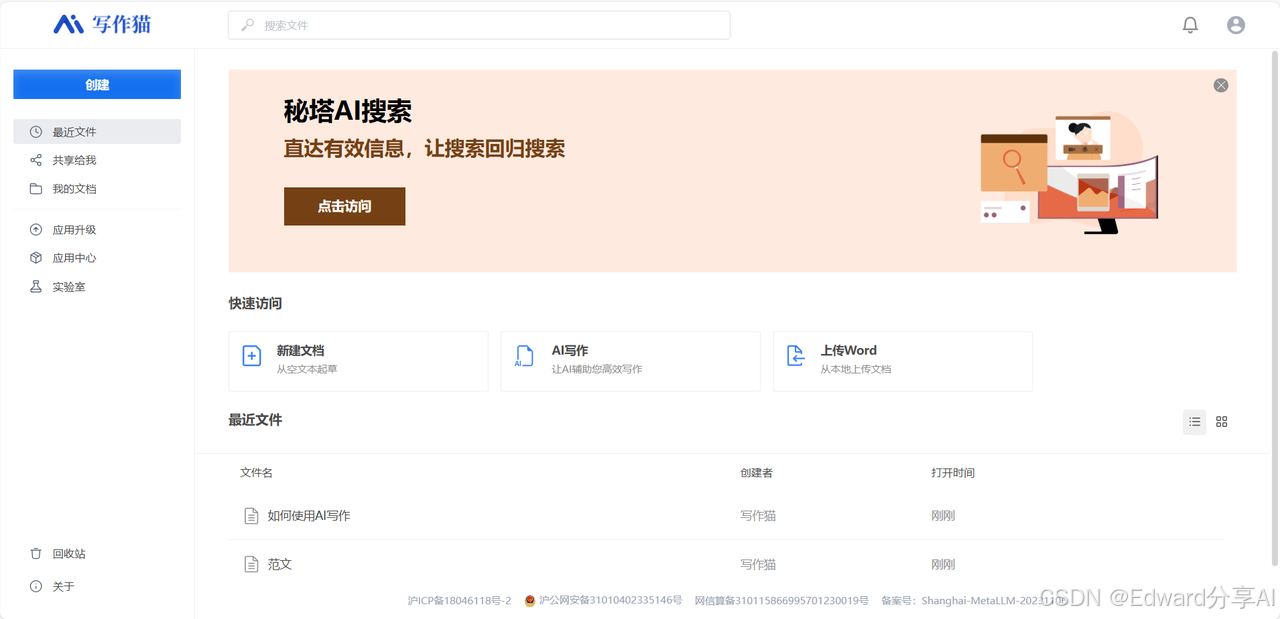The width and height of the screenshot is (1280, 619).
Task: Switch to grid view
Action: point(1221,422)
